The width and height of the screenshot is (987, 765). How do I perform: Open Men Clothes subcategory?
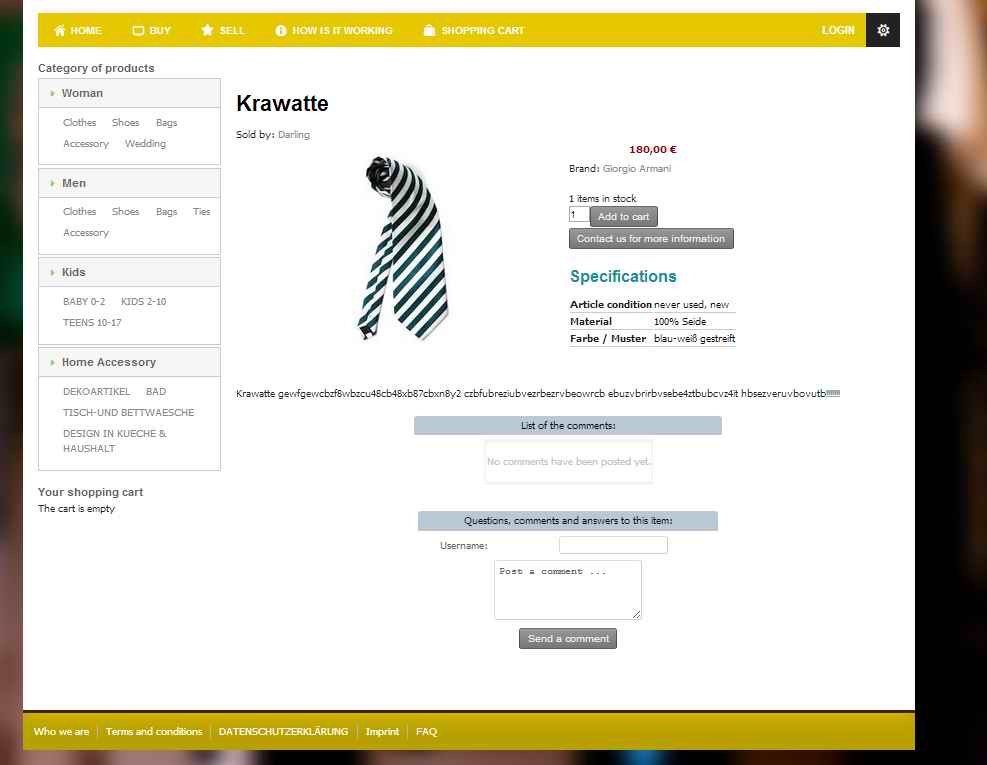pyautogui.click(x=79, y=212)
